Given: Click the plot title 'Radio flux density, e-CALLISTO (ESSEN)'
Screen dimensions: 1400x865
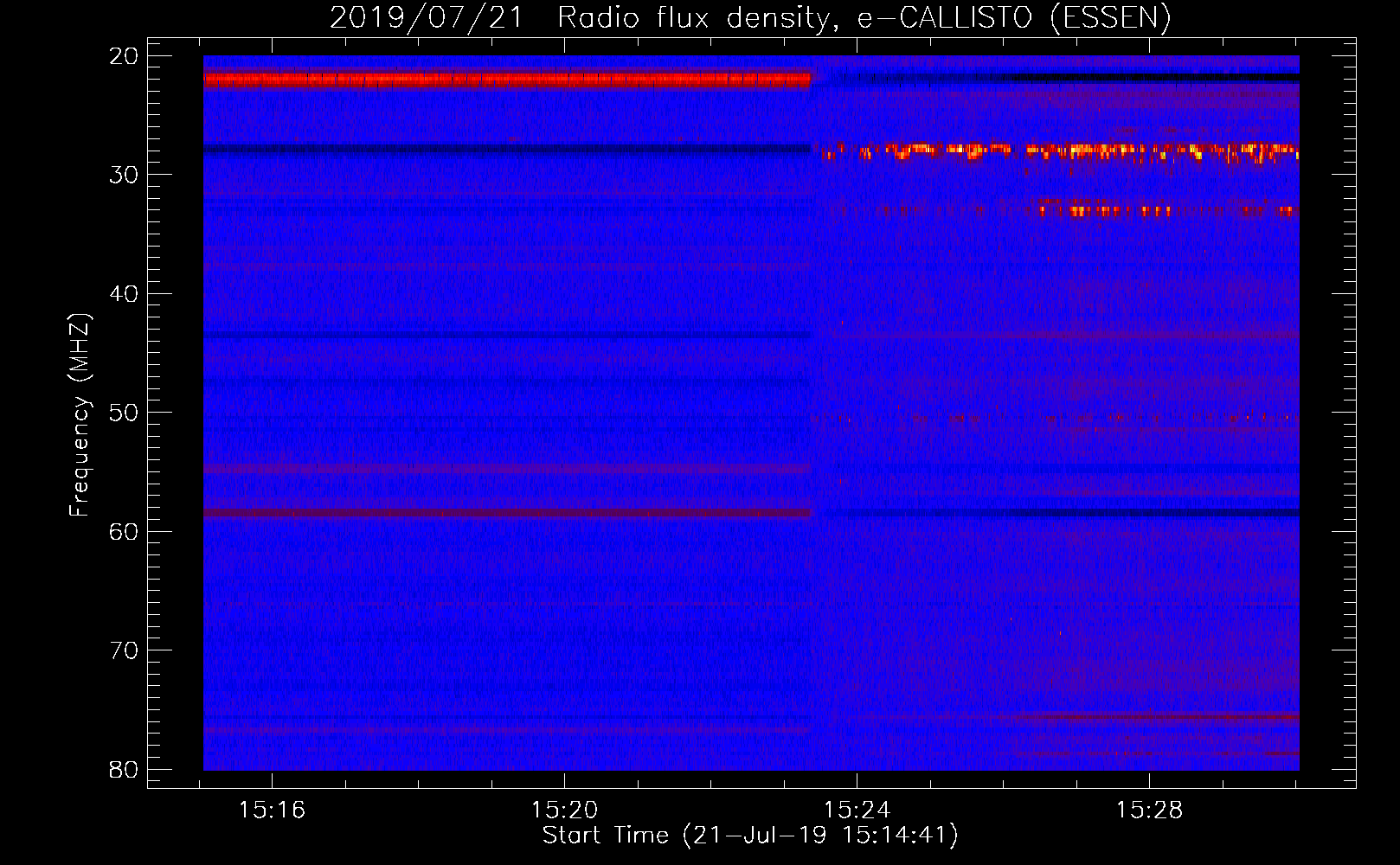Looking at the screenshot, I should pos(750,17).
